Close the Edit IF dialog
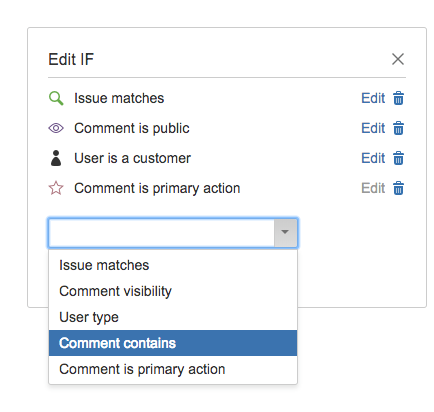 pos(398,59)
